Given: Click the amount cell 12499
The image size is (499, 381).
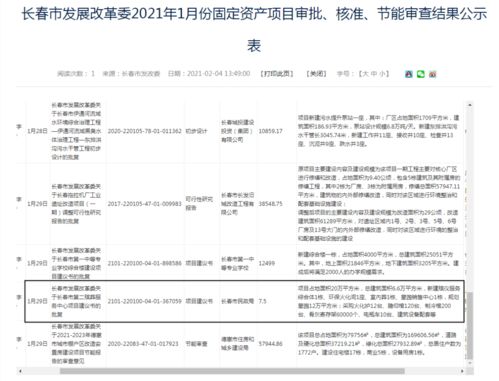Looking at the screenshot, I should click(267, 263).
